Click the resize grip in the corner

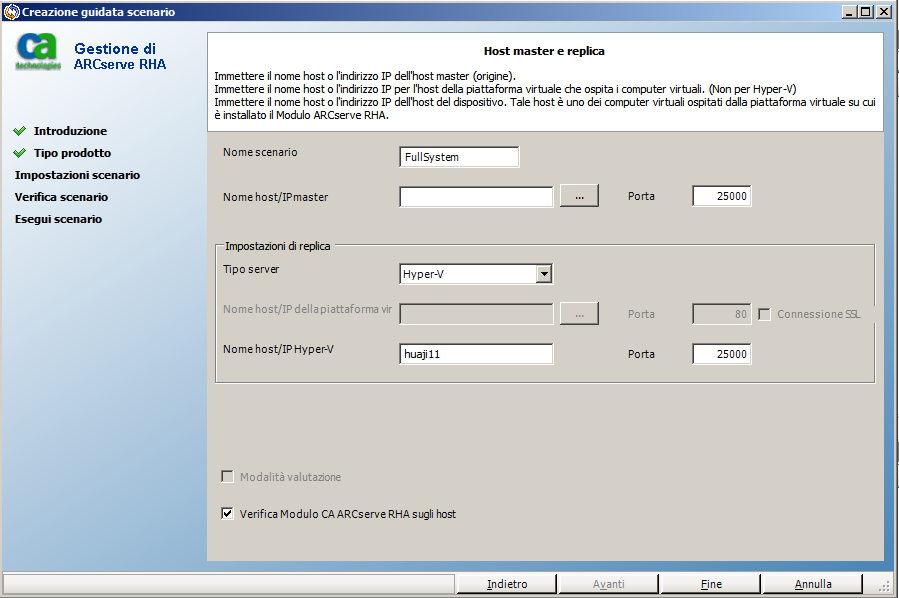coord(885,585)
